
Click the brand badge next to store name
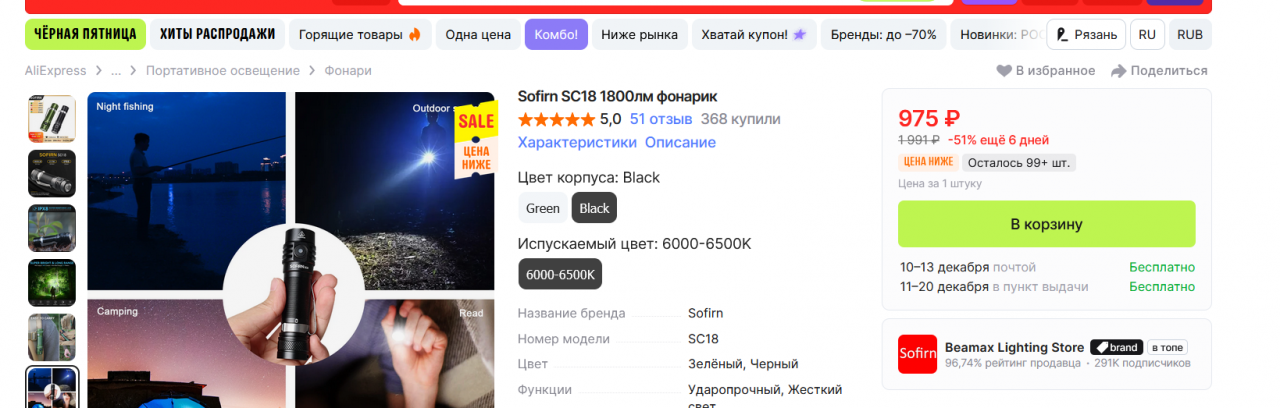(x=1116, y=347)
